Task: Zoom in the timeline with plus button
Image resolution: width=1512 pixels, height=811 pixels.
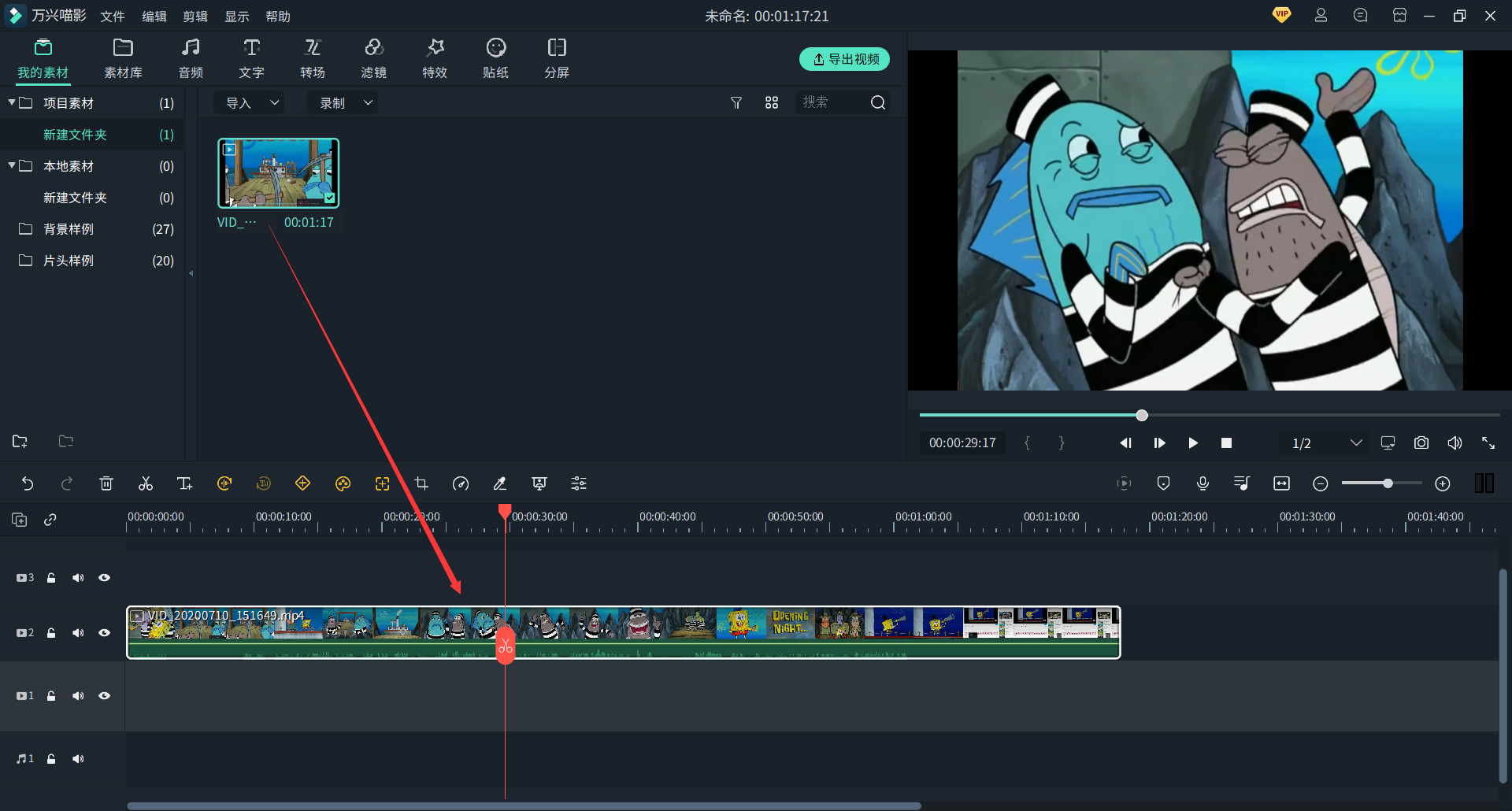Action: [1443, 483]
